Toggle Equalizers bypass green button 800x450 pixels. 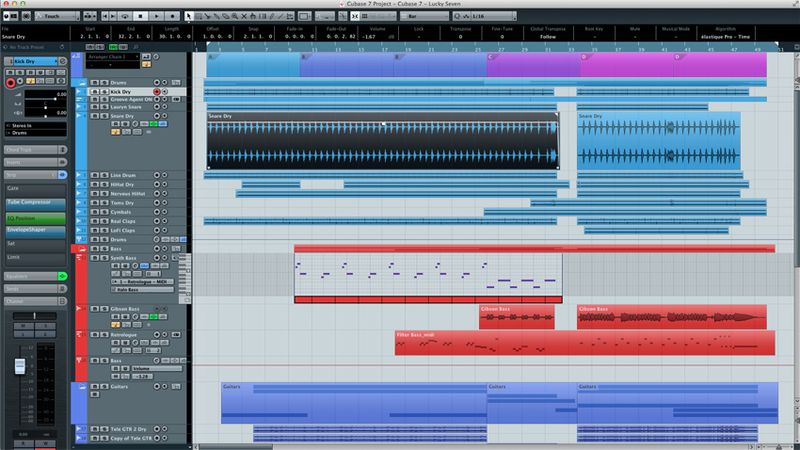click(x=62, y=276)
